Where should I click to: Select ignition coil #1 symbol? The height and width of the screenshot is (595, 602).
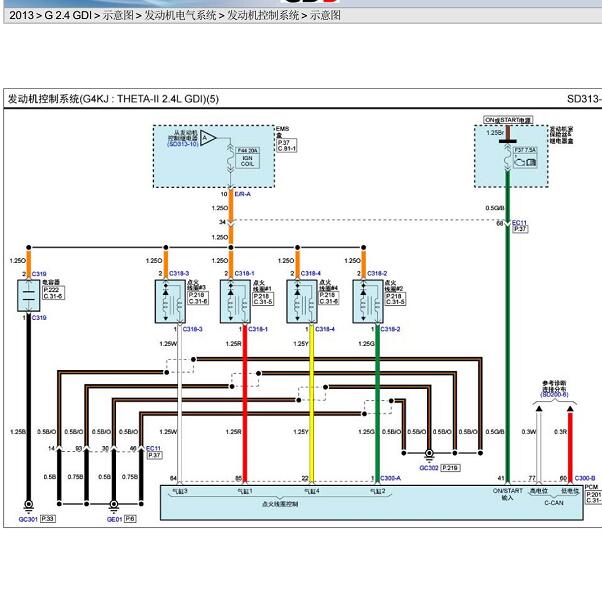pyautogui.click(x=235, y=301)
